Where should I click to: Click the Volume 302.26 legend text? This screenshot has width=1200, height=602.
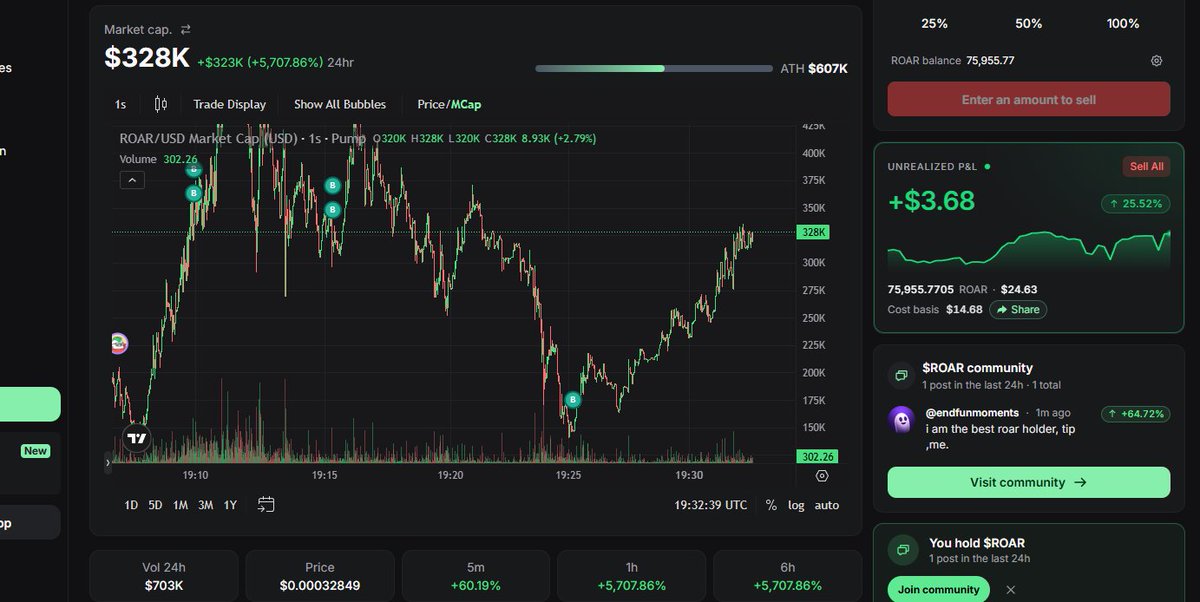158,159
